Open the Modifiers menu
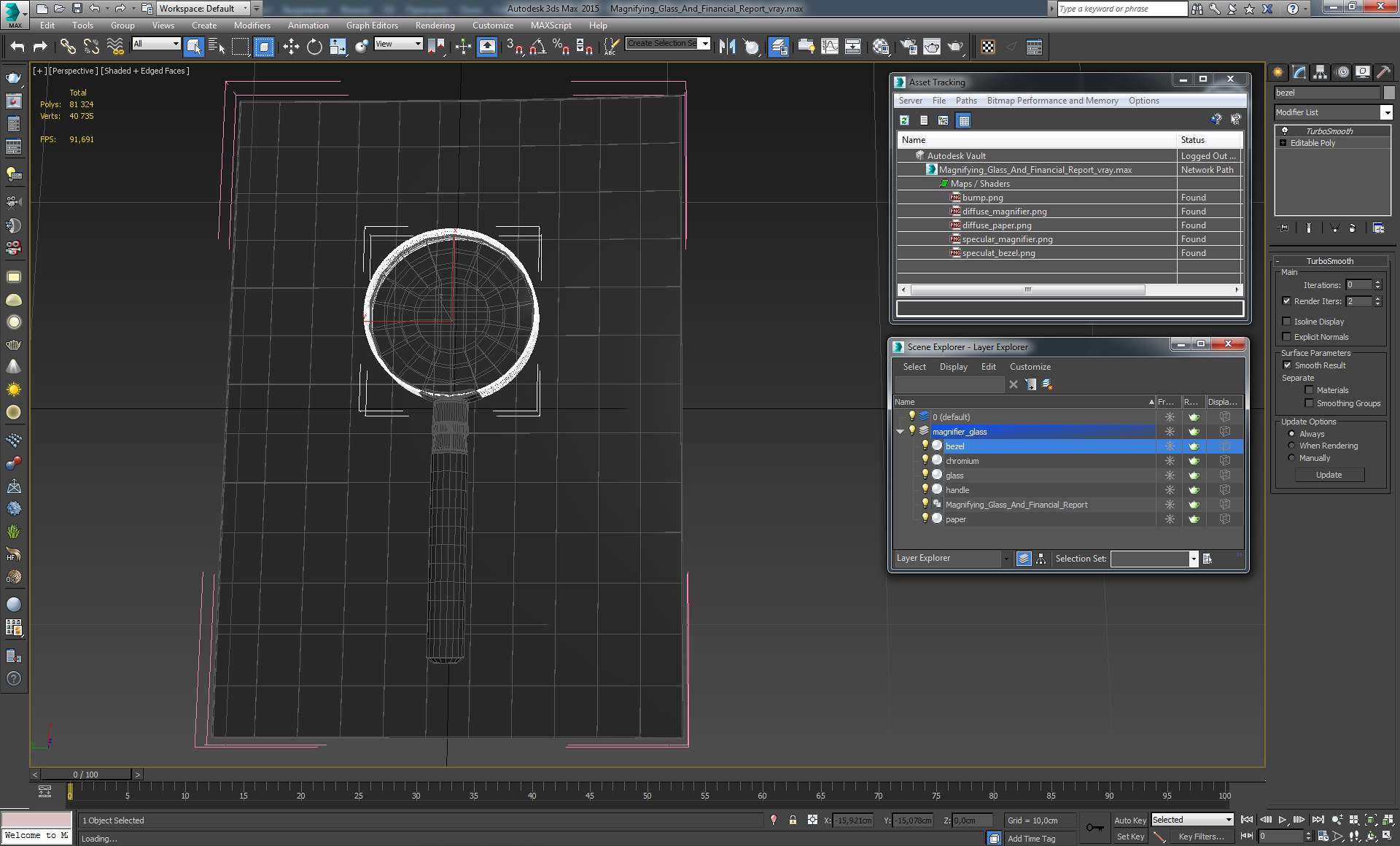Viewport: 1400px width, 846px height. tap(252, 26)
